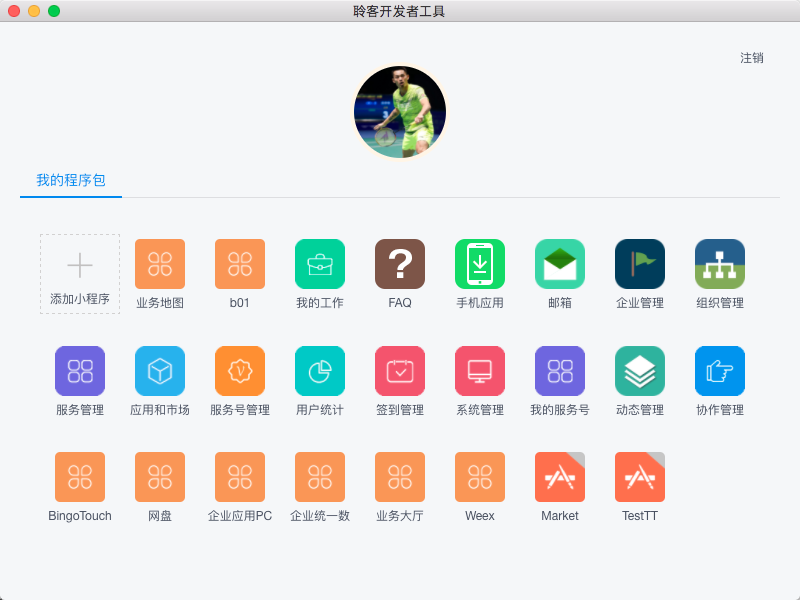Select the 企业管理 flag icon
The width and height of the screenshot is (800, 600).
639,264
